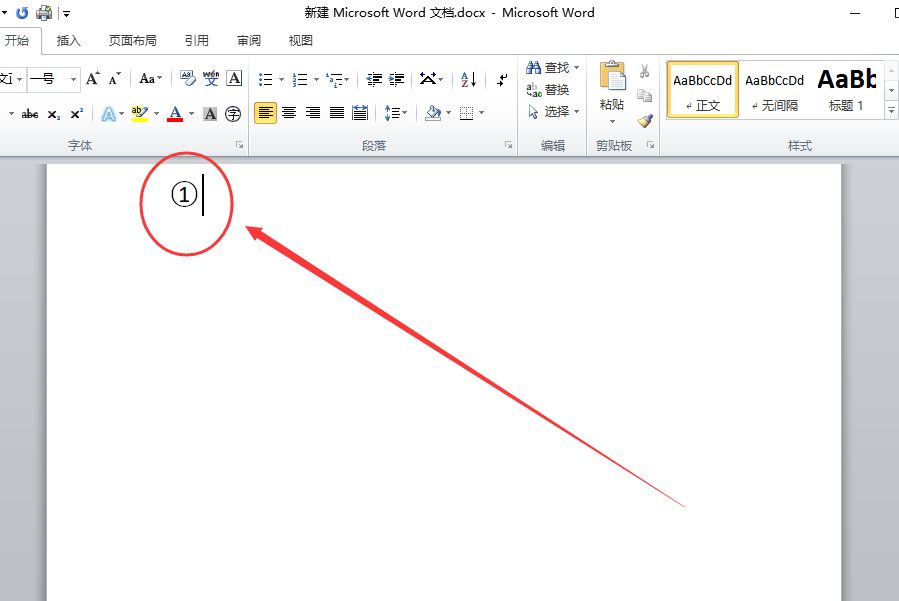Switch to the 页面布局 ribbon tab
The height and width of the screenshot is (601, 899).
(132, 41)
